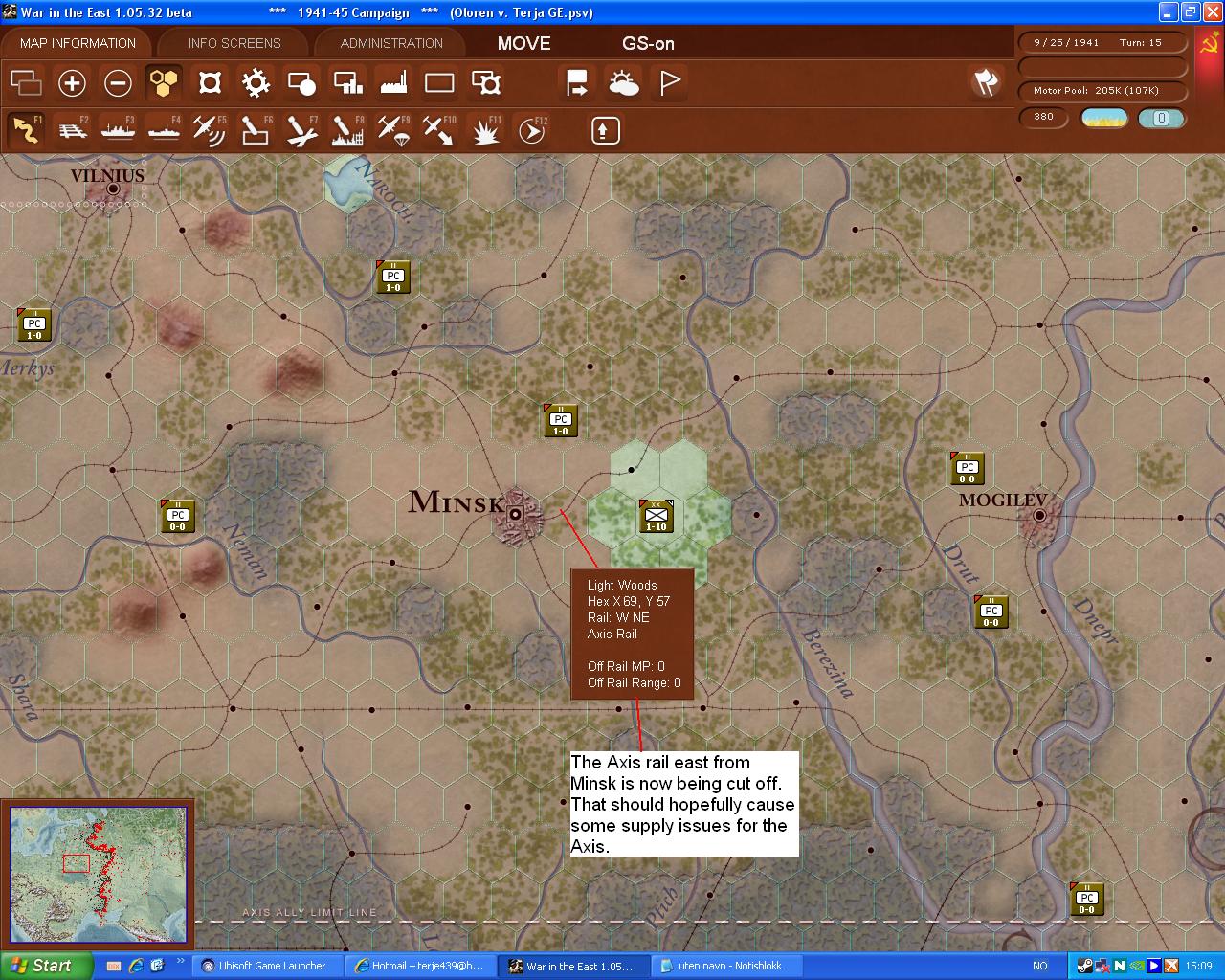1225x980 pixels.
Task: Select the PC 0-0 unit near Neman
Action: coord(178,517)
